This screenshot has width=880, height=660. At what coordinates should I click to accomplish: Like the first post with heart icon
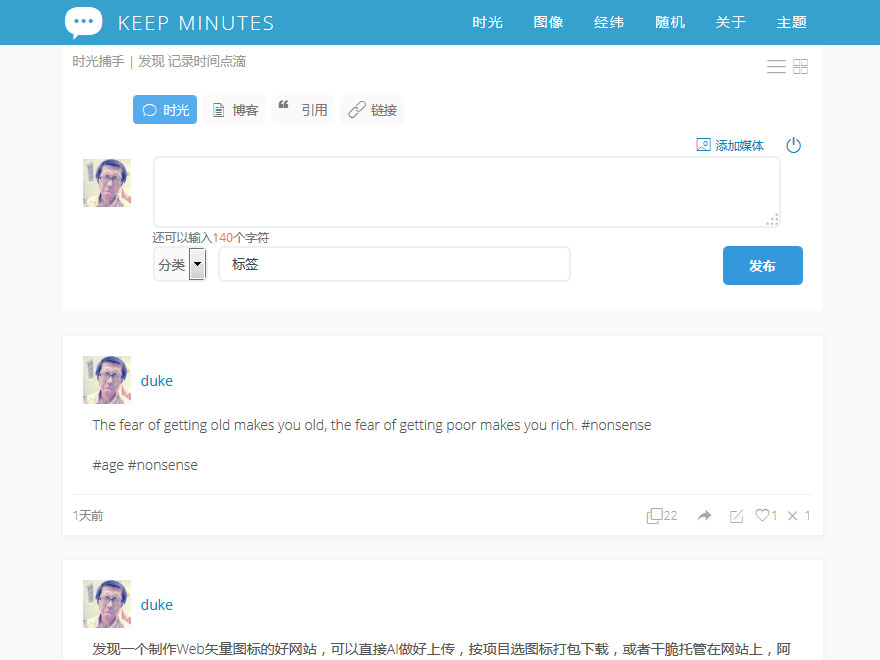(763, 516)
